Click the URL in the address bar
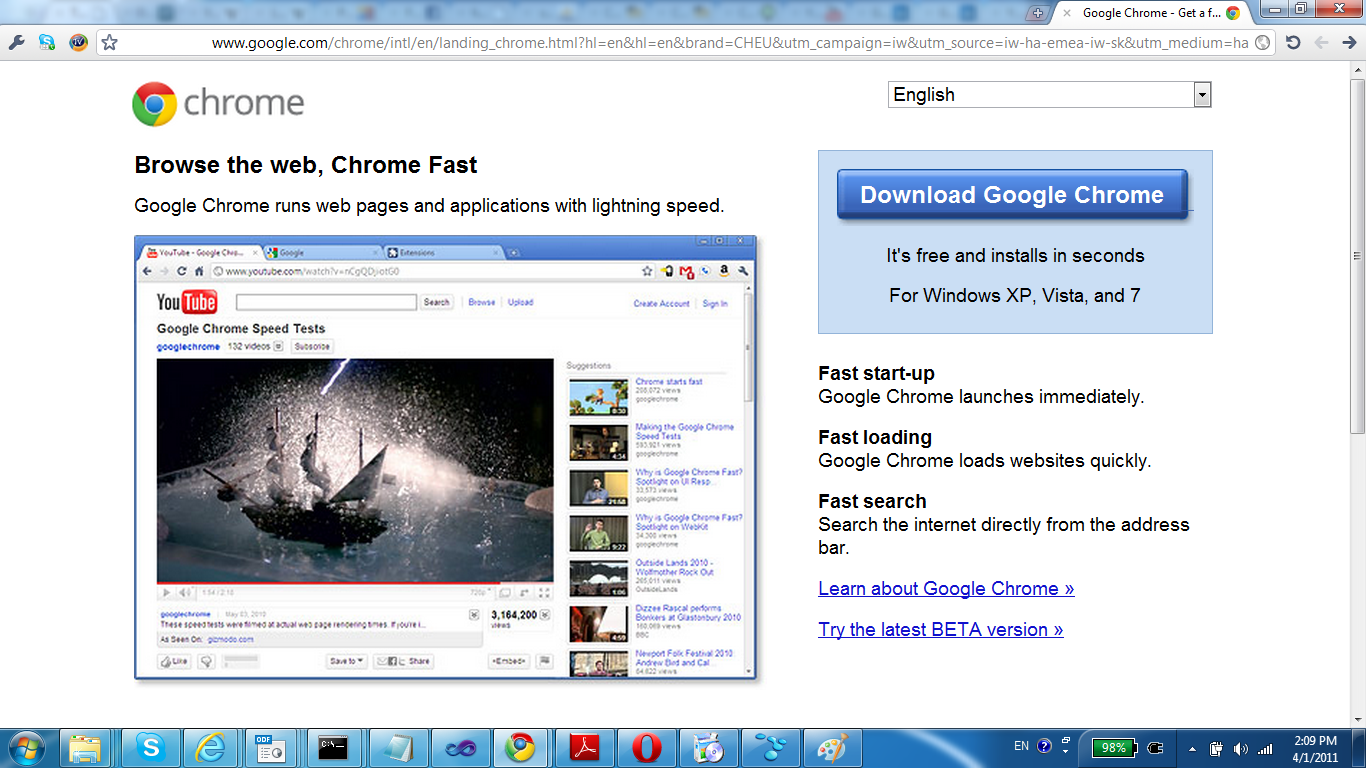The width and height of the screenshot is (1366, 768). point(730,43)
